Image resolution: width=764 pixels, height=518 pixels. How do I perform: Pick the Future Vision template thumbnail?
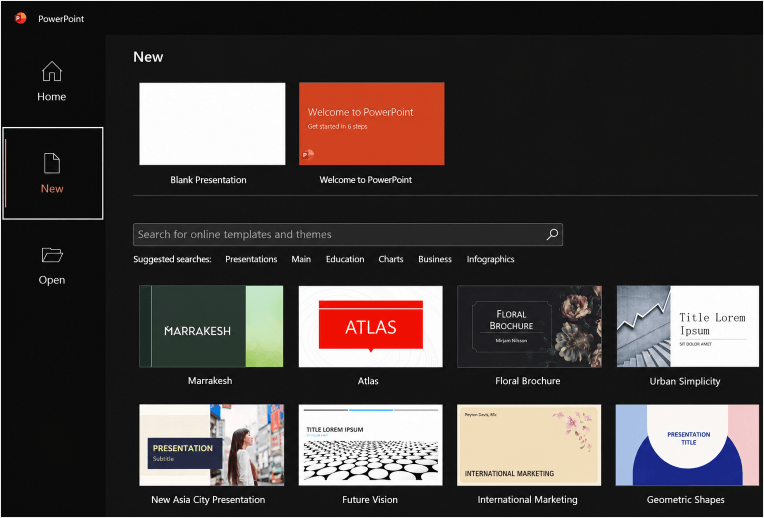tap(371, 445)
